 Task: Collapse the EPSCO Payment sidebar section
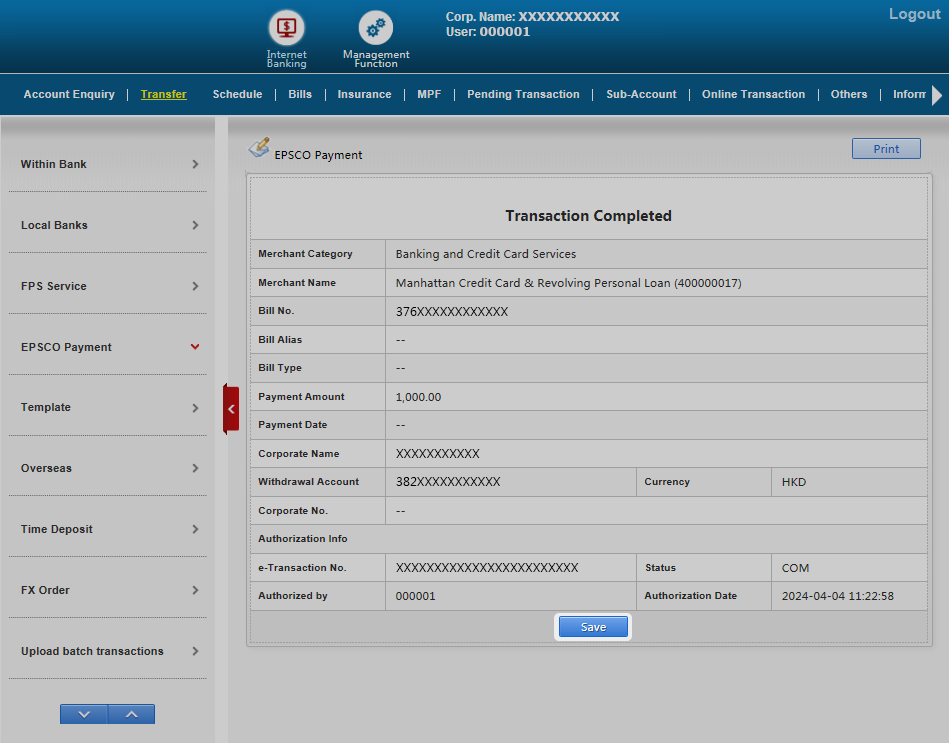(108, 347)
